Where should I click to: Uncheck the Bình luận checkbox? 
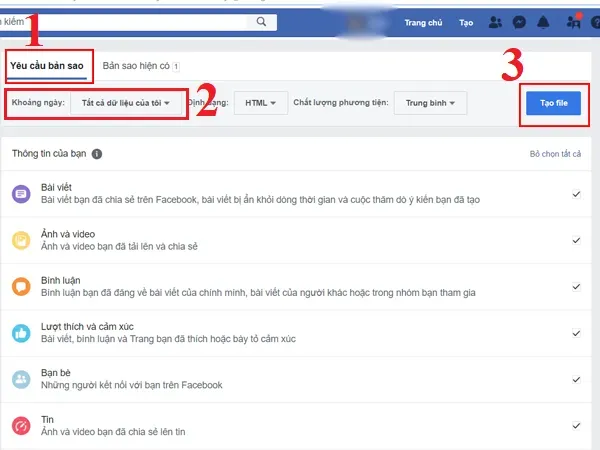pos(576,287)
